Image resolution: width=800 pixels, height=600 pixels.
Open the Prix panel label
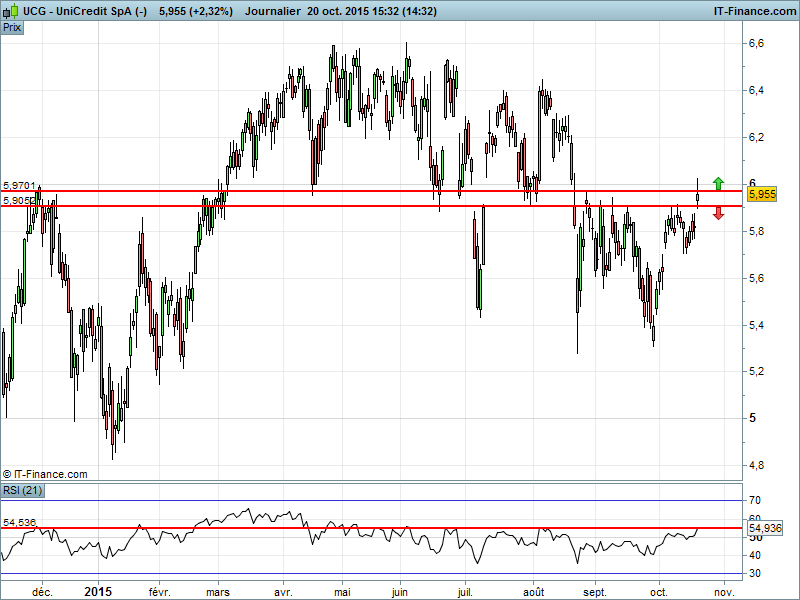click(x=12, y=27)
